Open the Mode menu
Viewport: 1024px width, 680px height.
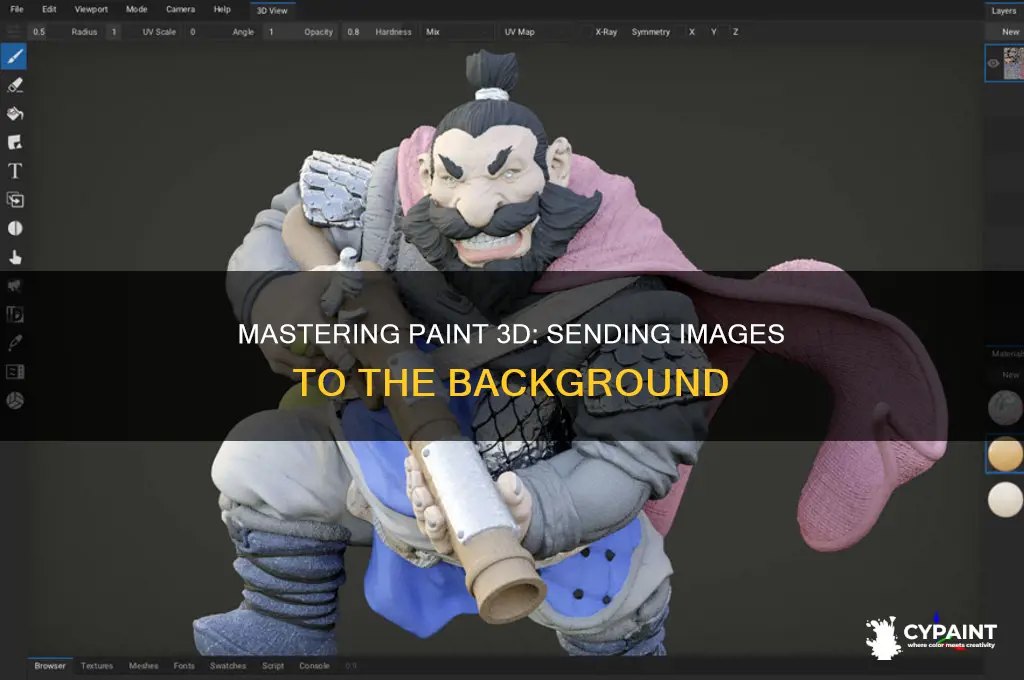136,9
